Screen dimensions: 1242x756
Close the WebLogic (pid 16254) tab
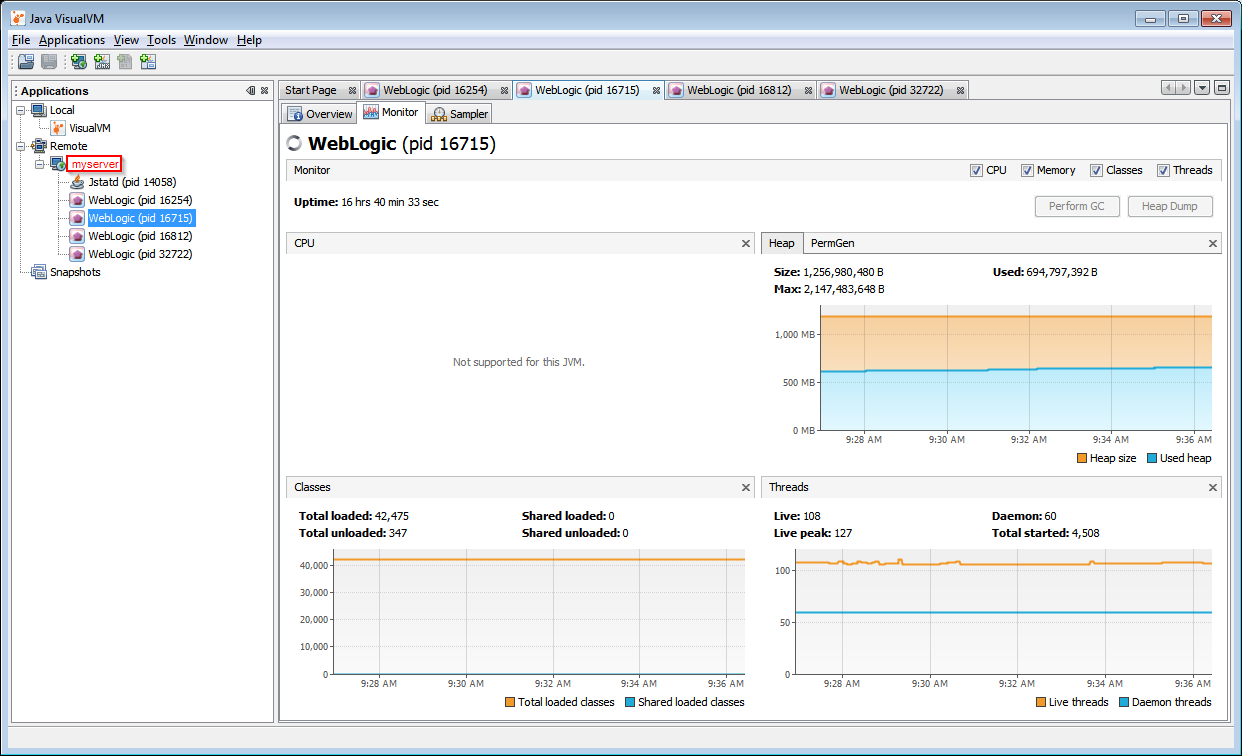pos(504,90)
